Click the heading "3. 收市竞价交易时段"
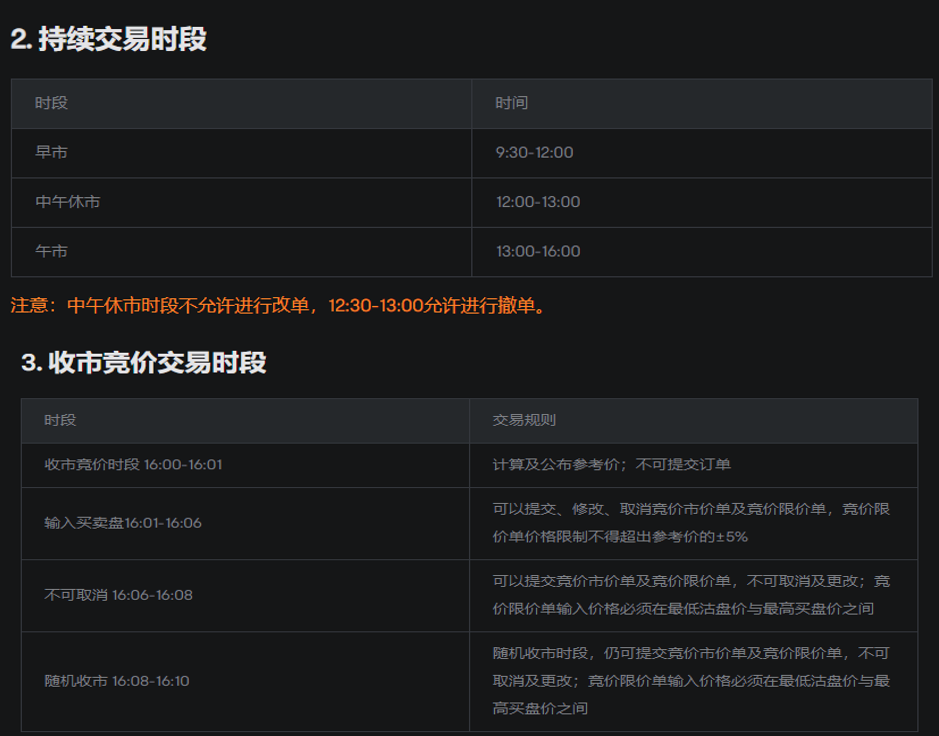 (144, 362)
